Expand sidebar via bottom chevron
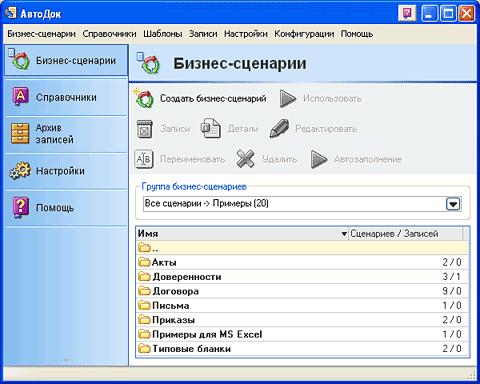480x384 pixels. point(66,360)
